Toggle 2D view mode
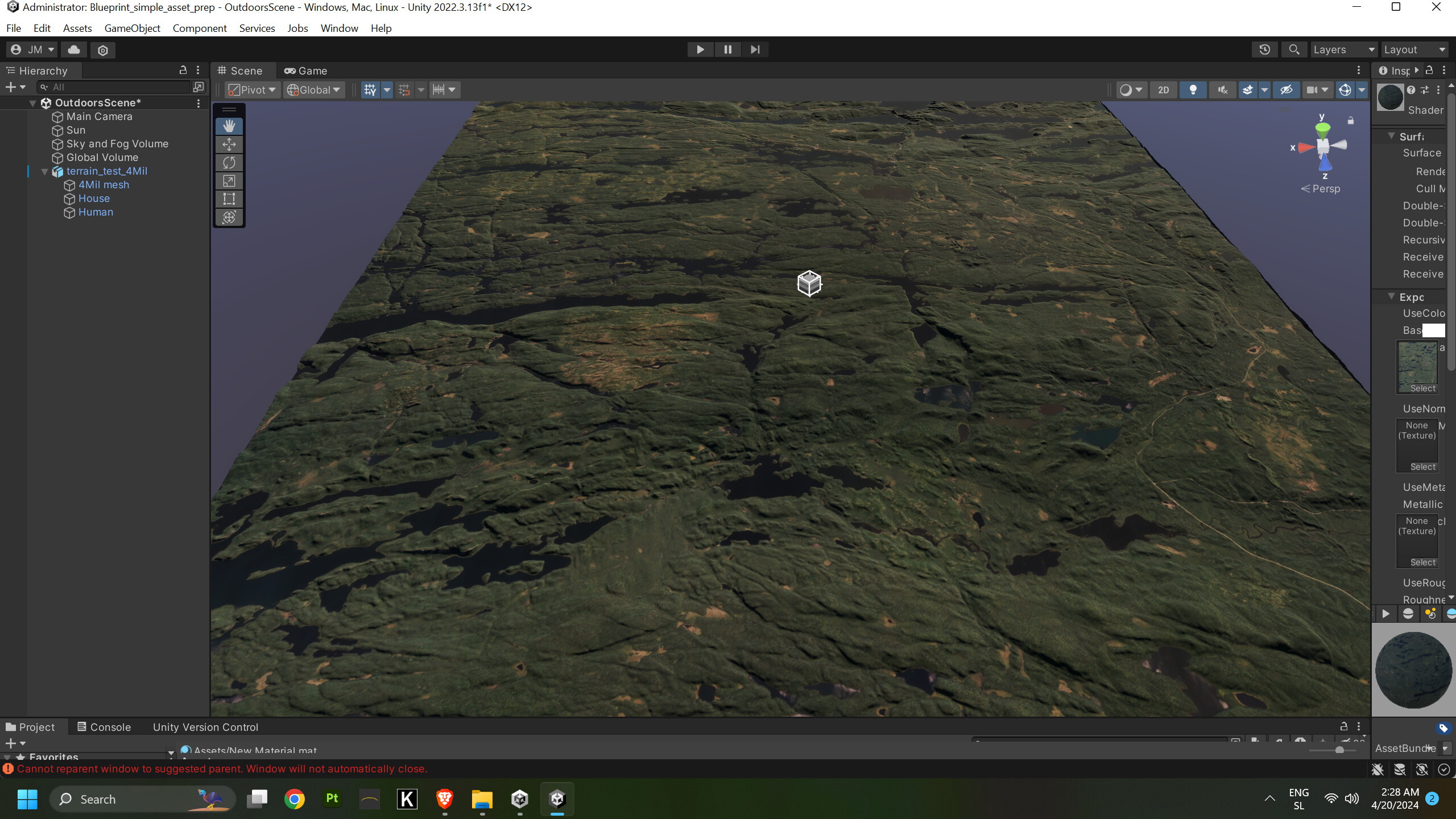The width and height of the screenshot is (1456, 819). click(x=1164, y=90)
